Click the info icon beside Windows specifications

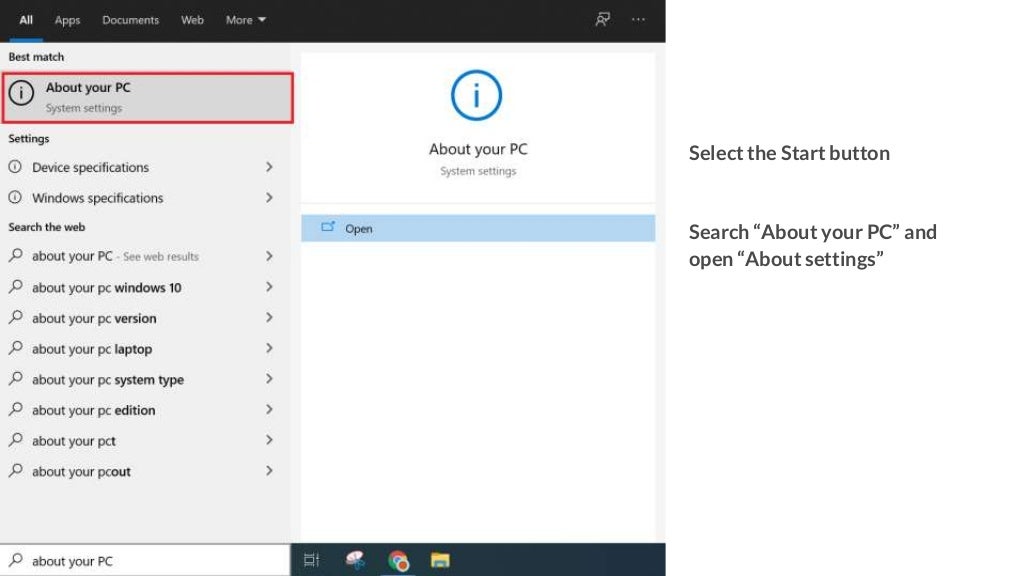click(15, 197)
